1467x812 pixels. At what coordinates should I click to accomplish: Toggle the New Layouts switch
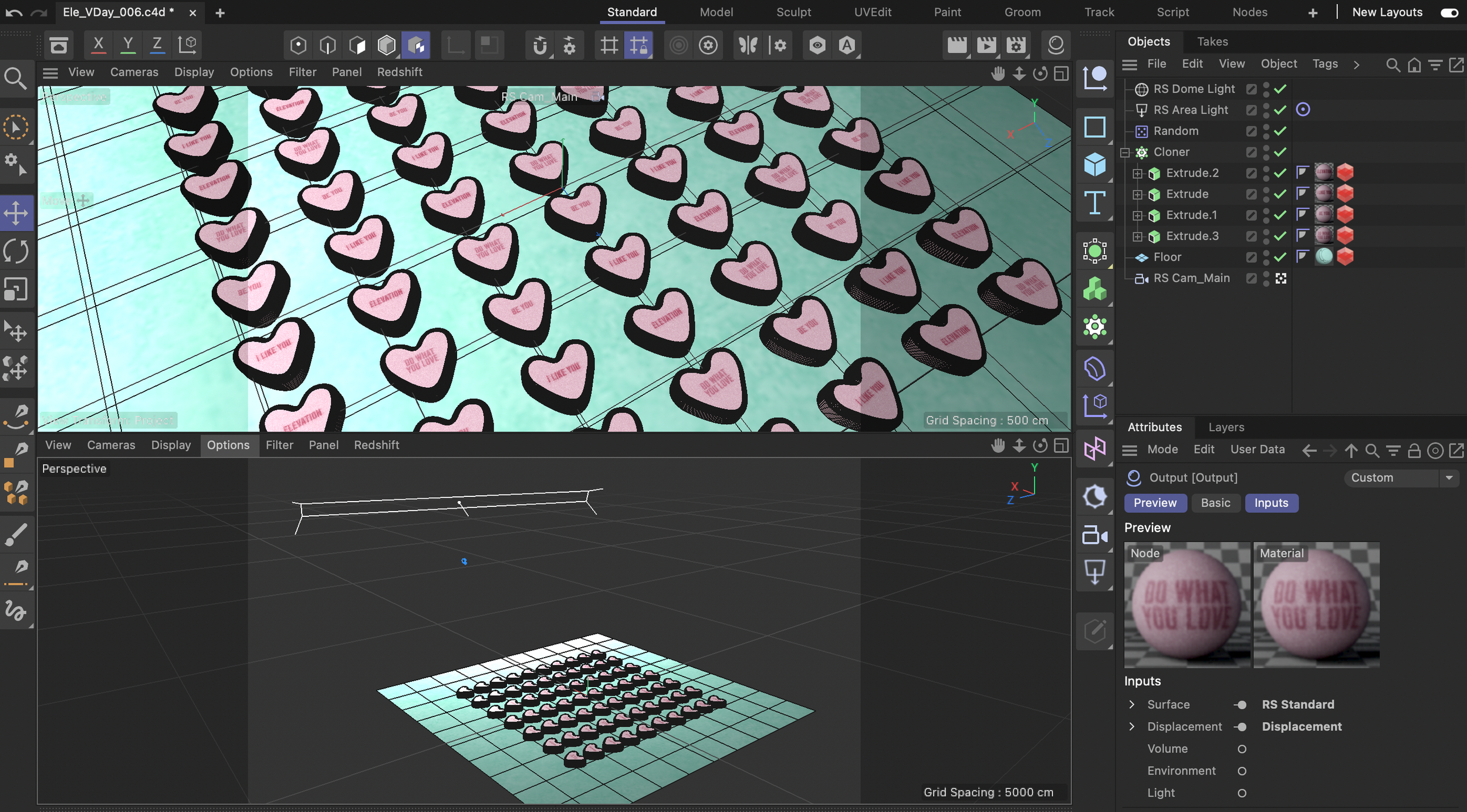[1449, 12]
